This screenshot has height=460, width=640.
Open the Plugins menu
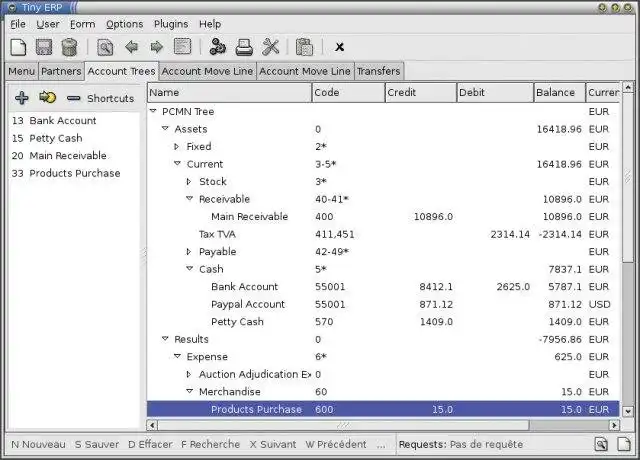tap(171, 24)
